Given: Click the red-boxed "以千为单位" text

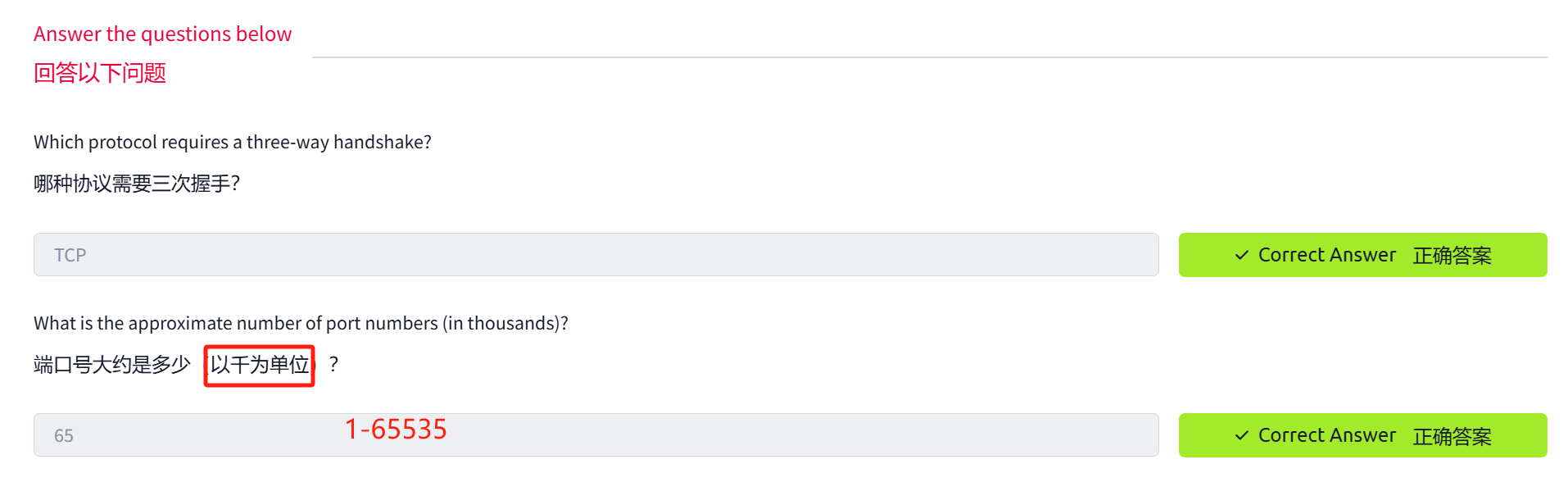Looking at the screenshot, I should 260,365.
